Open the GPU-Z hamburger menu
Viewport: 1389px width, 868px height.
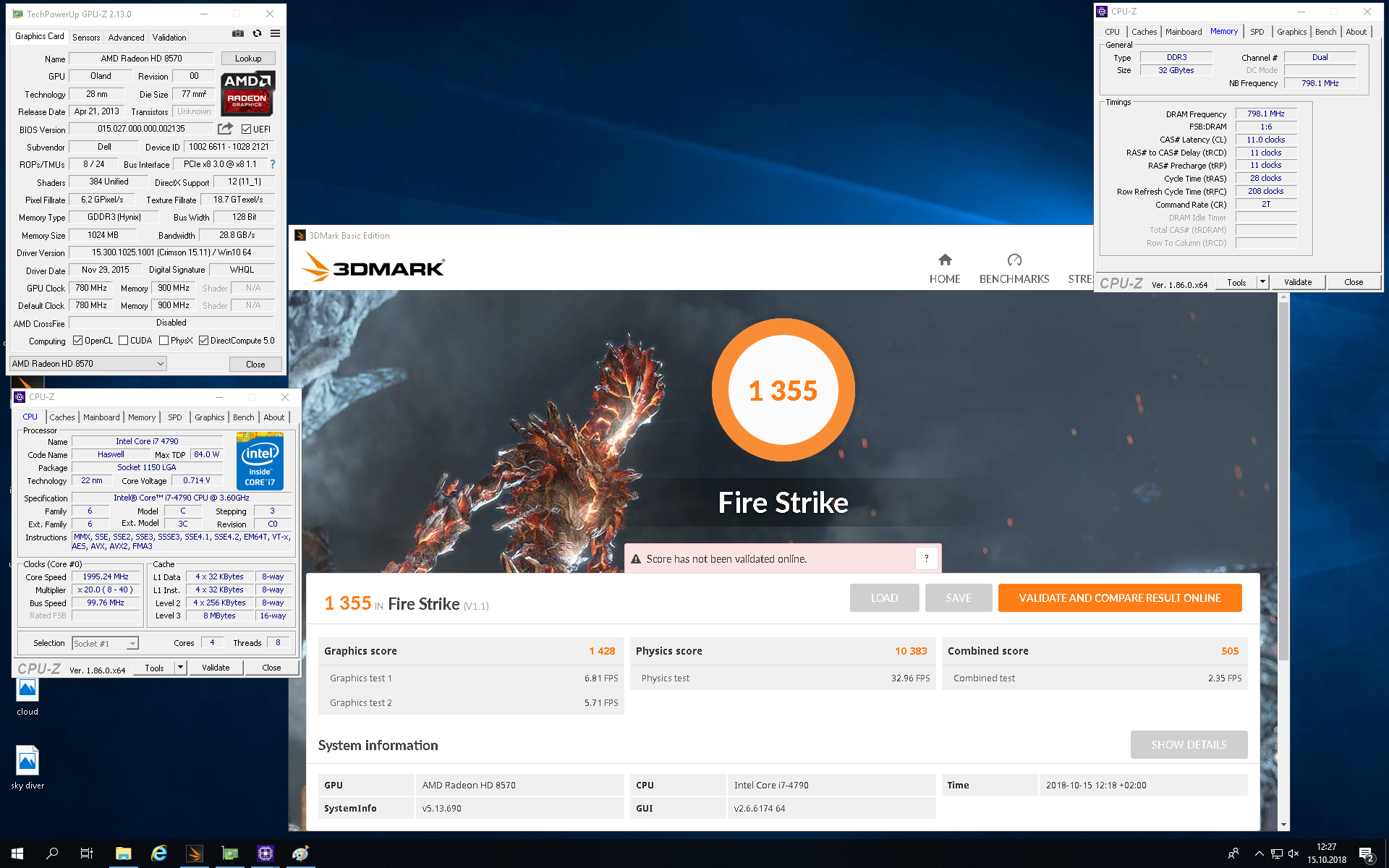point(275,33)
